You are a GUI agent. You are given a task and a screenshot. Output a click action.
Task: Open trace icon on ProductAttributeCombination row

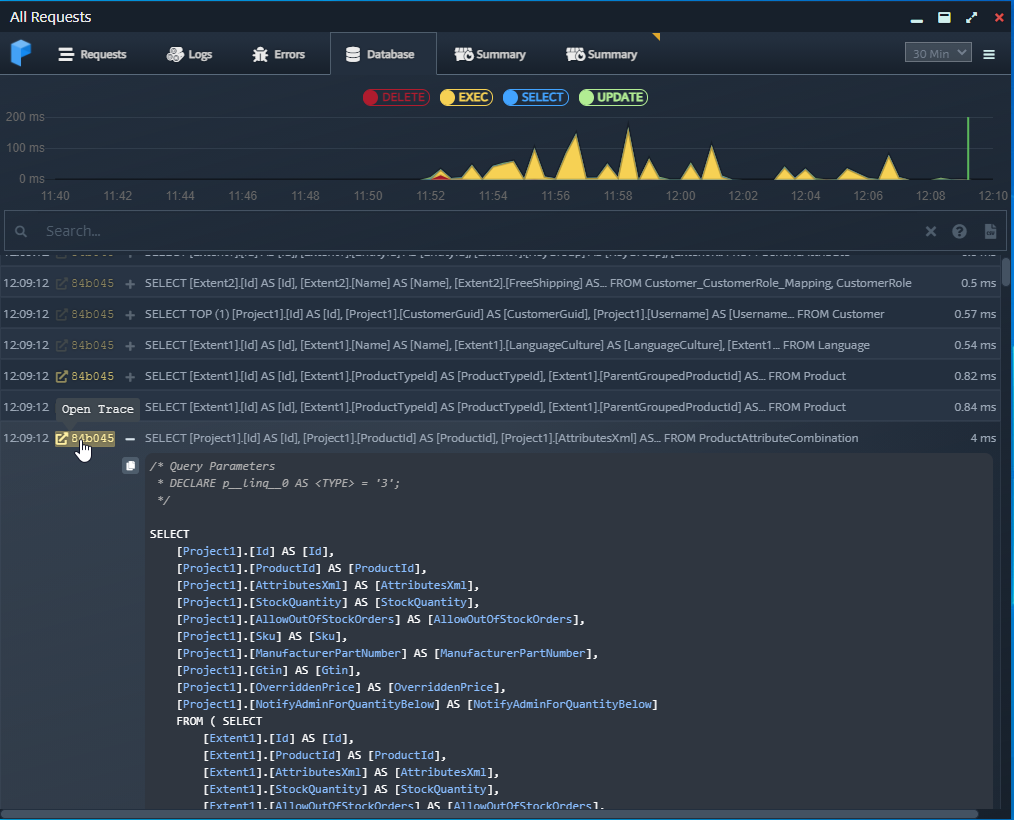click(61, 438)
